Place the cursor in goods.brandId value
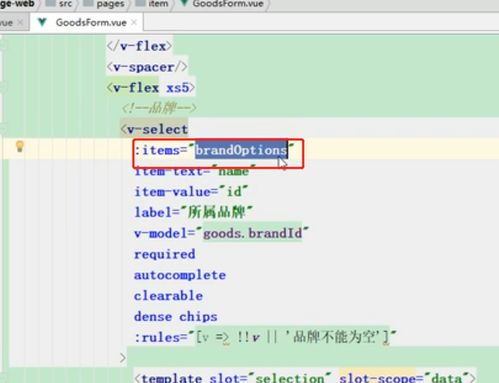This screenshot has width=499, height=383. [x=252, y=233]
